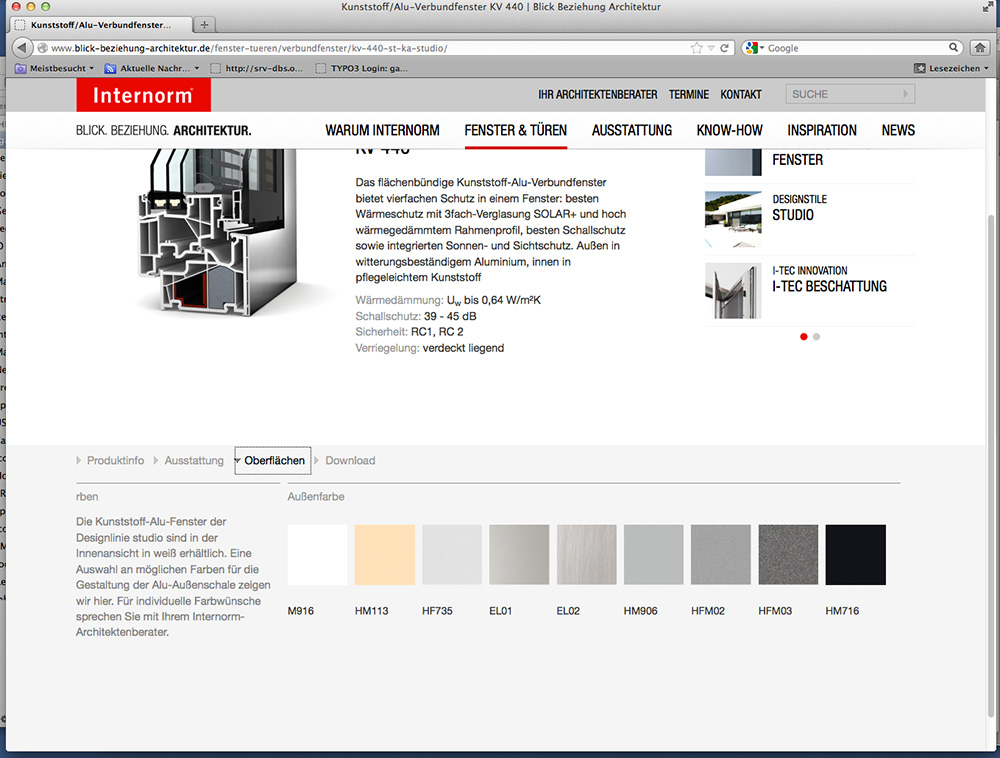The height and width of the screenshot is (758, 1000).
Task: Select the first red carousel dot
Action: tap(804, 337)
